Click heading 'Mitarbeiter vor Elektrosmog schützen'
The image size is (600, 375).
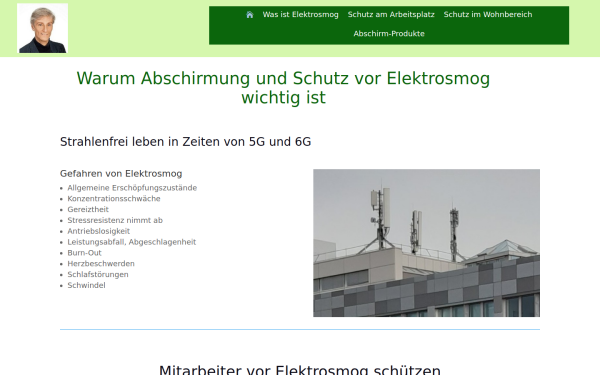click(x=300, y=370)
